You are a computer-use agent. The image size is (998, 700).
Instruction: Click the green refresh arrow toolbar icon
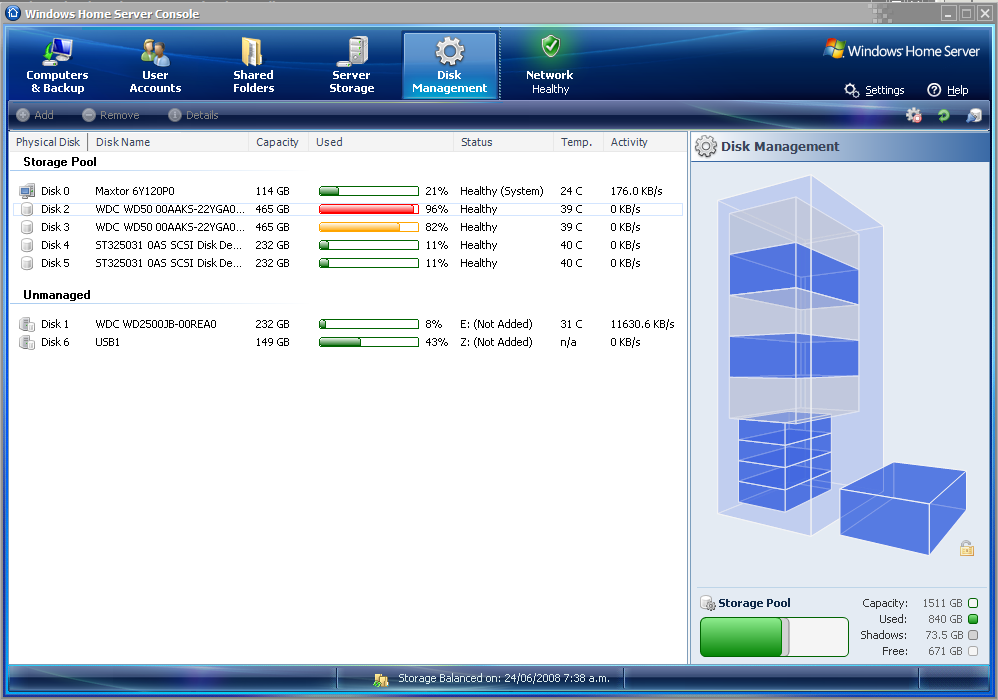943,116
